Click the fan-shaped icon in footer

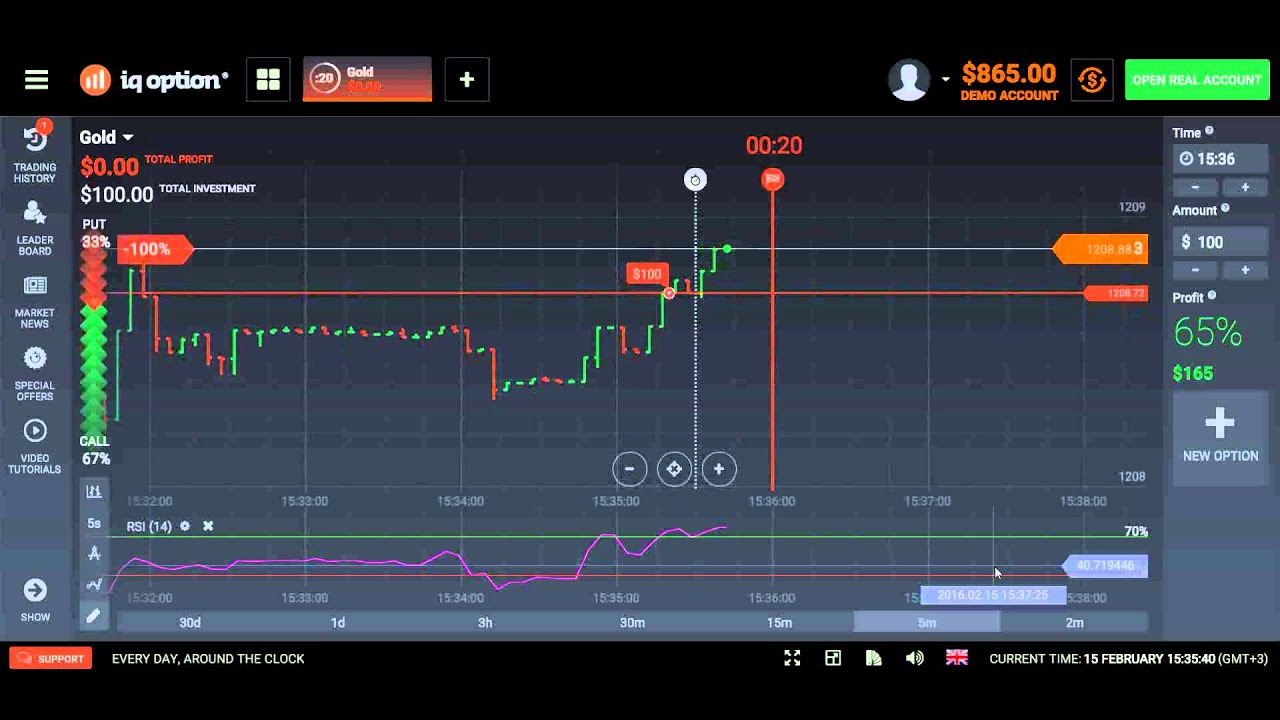[874, 658]
